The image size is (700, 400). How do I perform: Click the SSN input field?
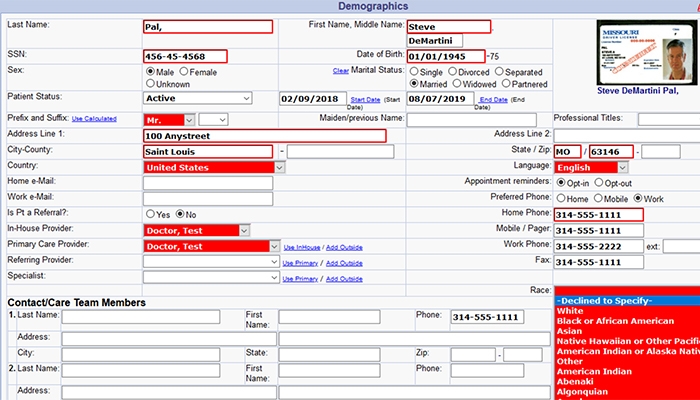185,56
